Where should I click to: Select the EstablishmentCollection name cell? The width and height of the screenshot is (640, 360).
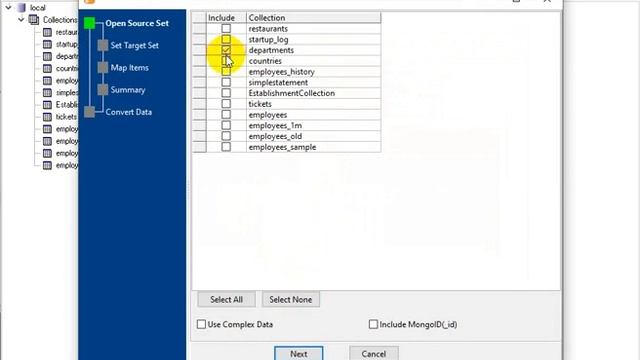(313, 93)
